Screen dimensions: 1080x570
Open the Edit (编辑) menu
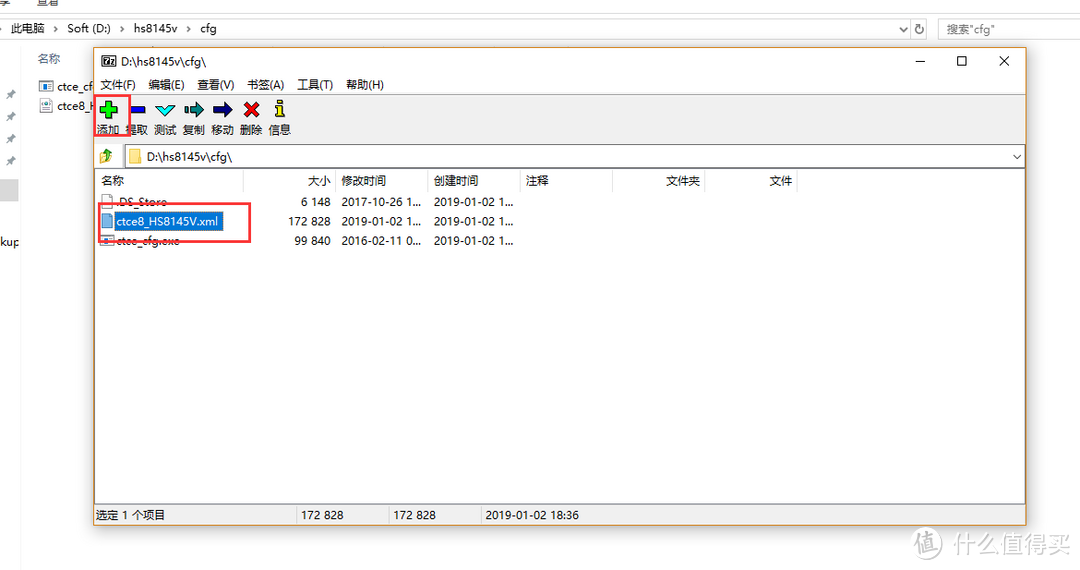pos(166,85)
